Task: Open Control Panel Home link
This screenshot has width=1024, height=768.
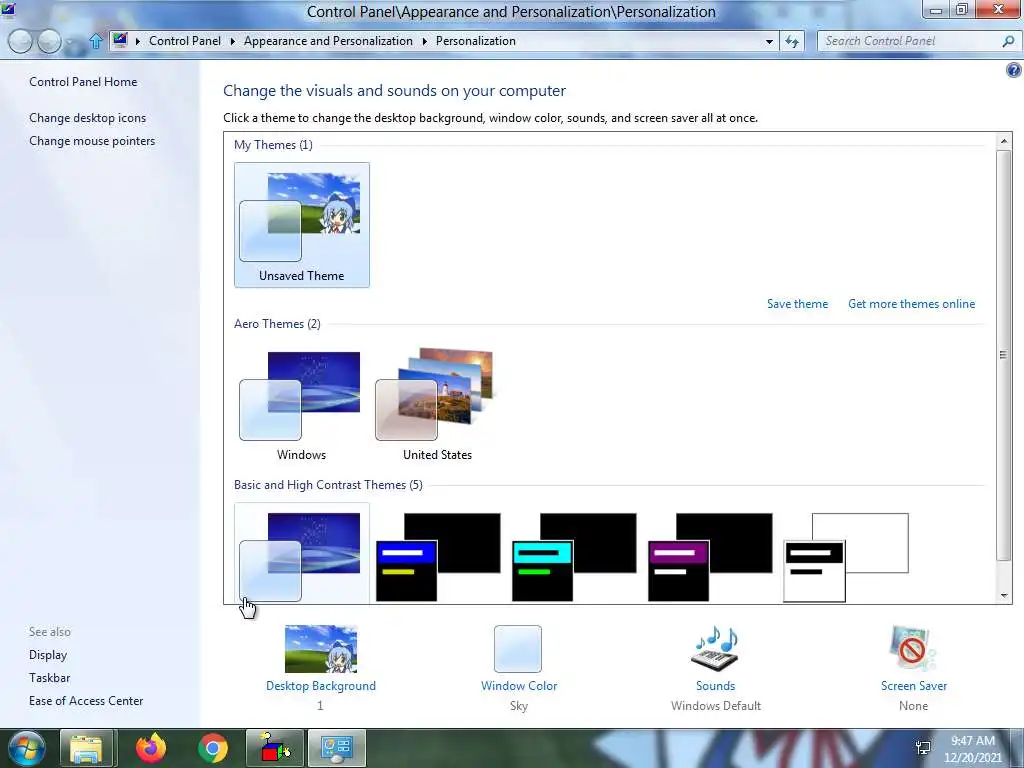Action: coord(83,82)
